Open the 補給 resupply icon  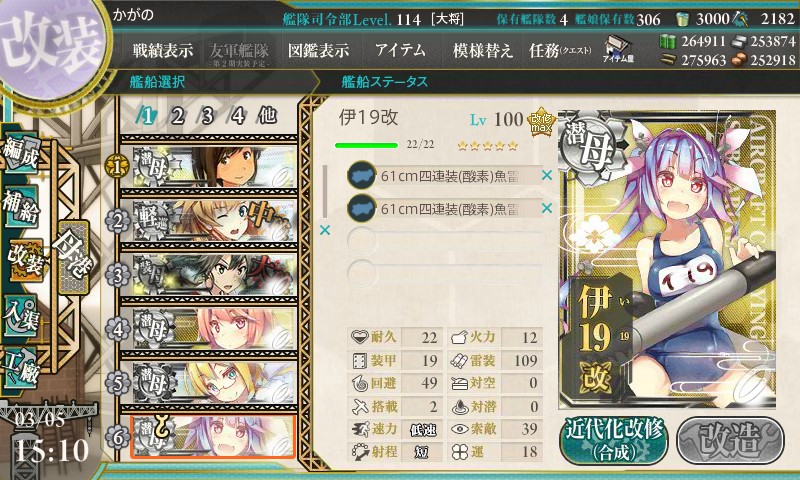[21, 206]
